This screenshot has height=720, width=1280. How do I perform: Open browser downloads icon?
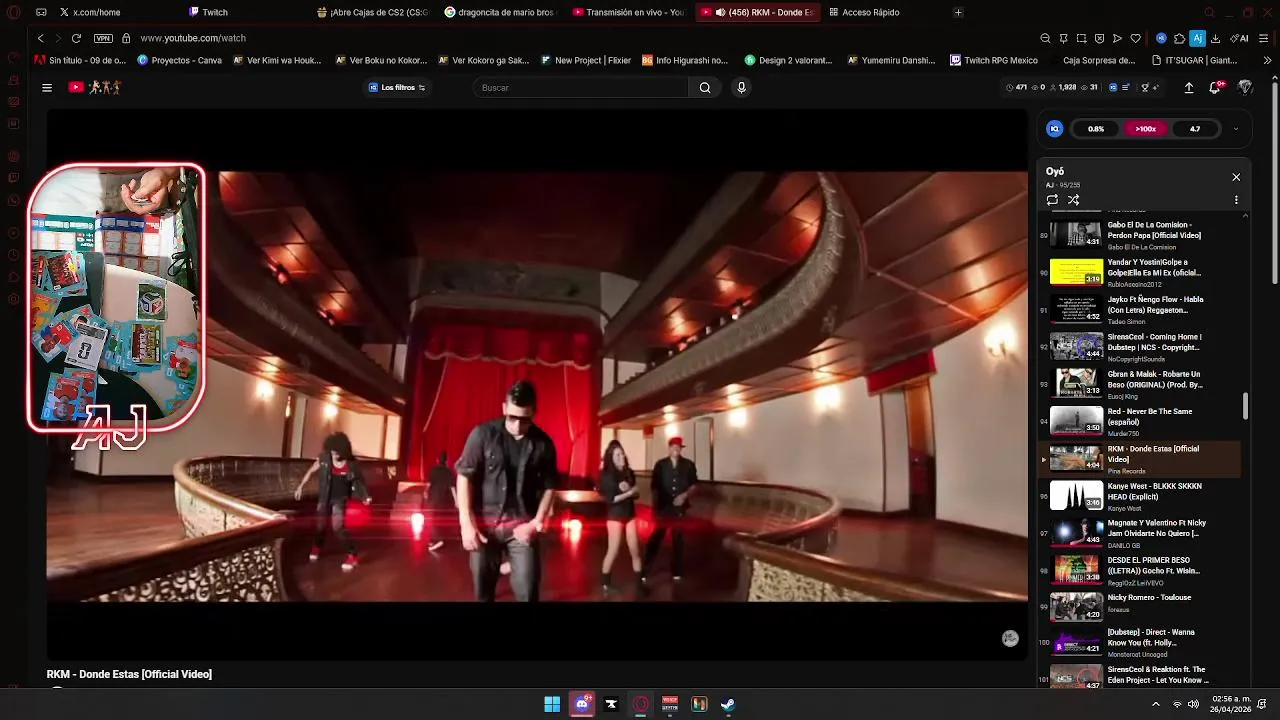click(x=1215, y=38)
